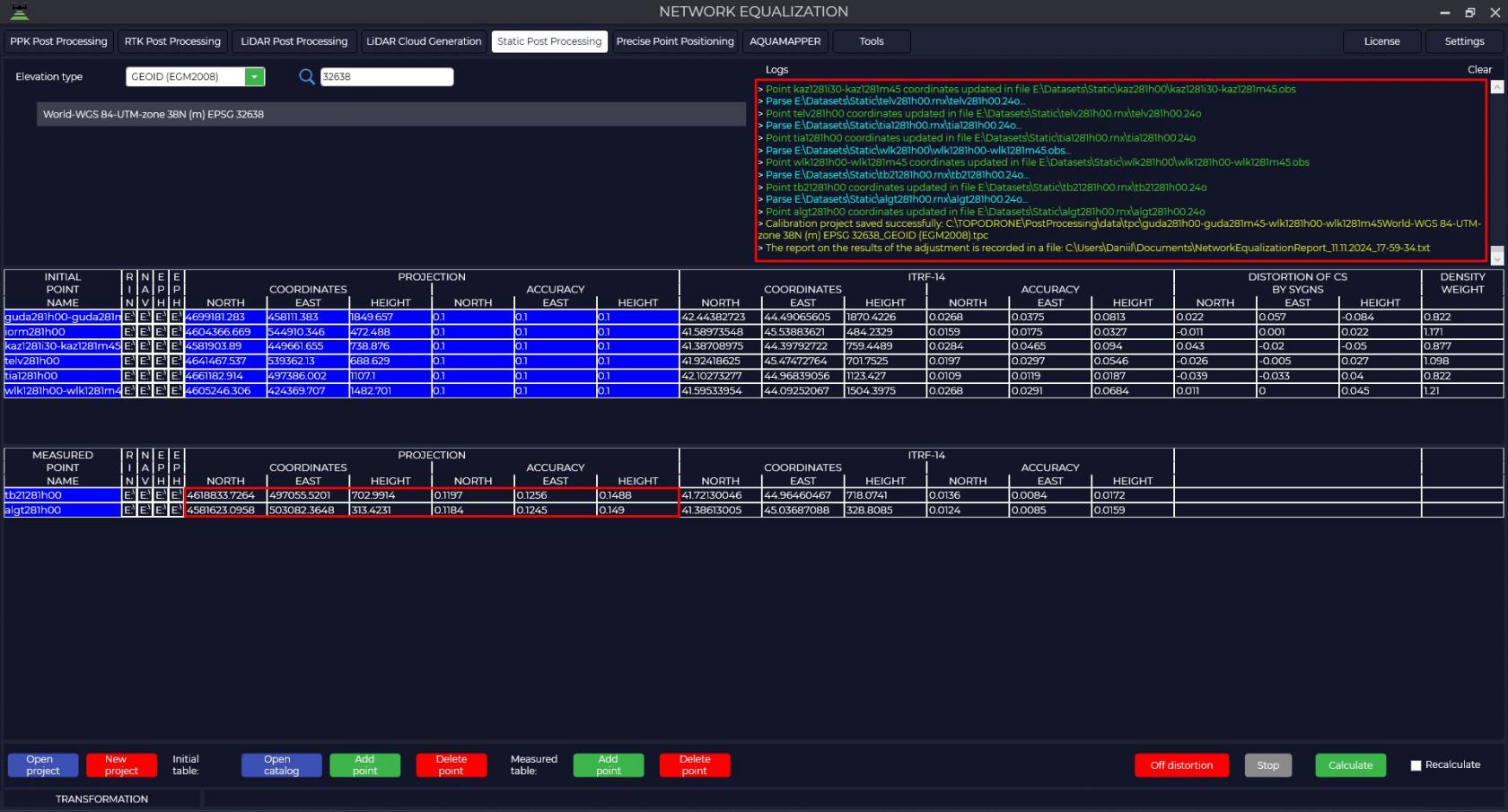The image size is (1508, 812).
Task: Select initial point row iorm281h00
Action: [63, 332]
